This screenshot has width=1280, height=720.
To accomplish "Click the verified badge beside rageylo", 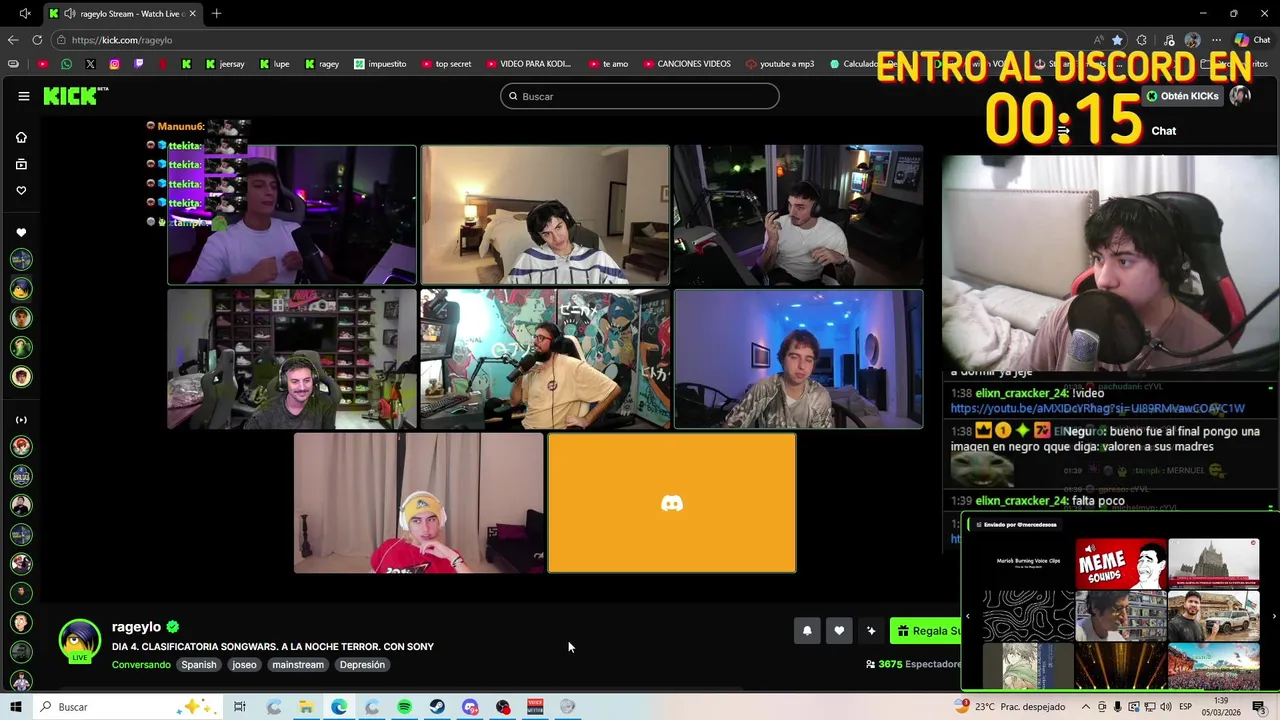I will point(173,627).
